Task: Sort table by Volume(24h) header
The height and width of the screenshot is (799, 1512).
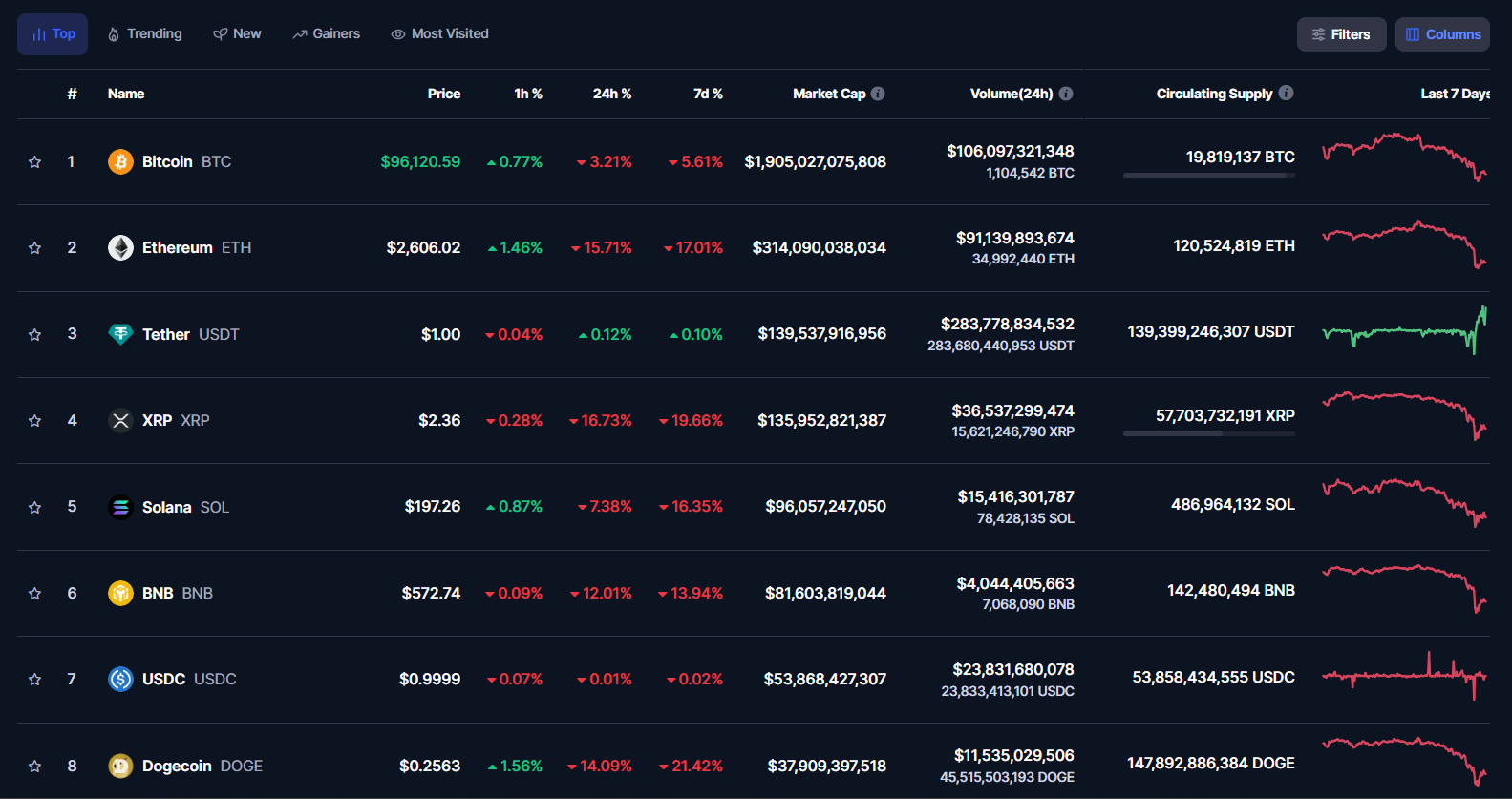Action: [1012, 94]
